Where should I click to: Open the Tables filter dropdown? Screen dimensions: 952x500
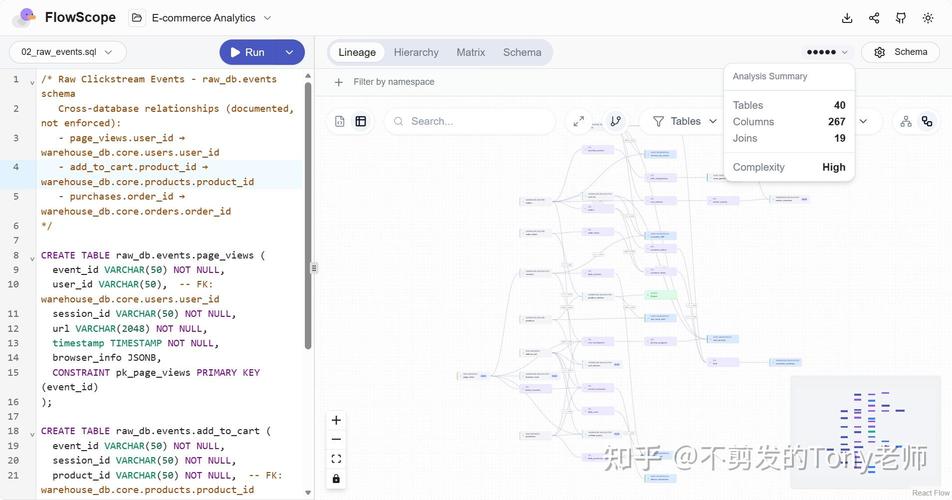coord(685,121)
